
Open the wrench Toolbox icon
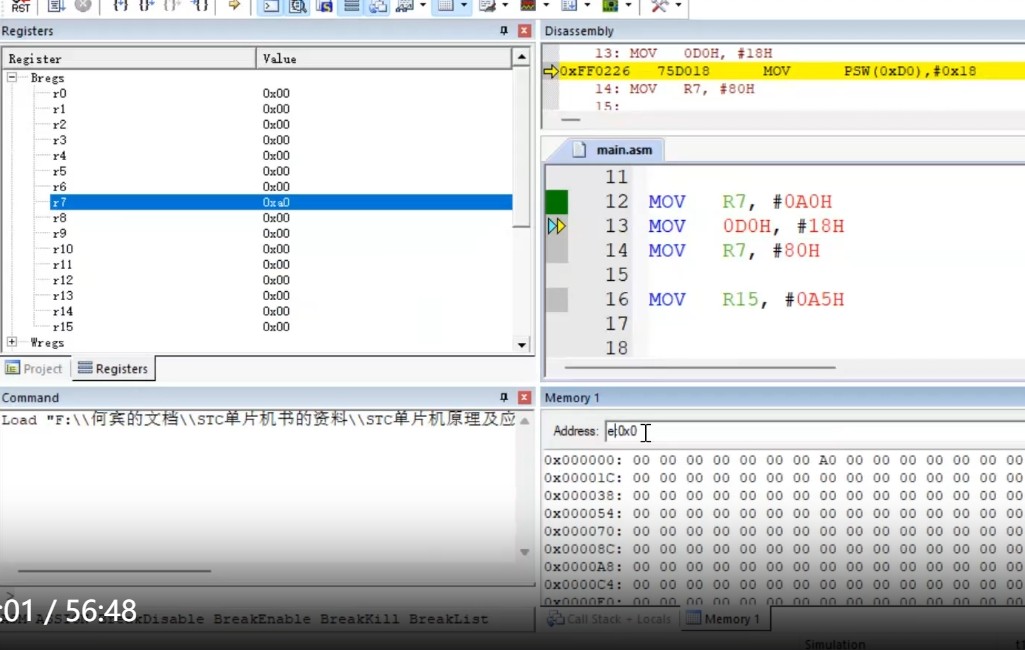click(660, 6)
